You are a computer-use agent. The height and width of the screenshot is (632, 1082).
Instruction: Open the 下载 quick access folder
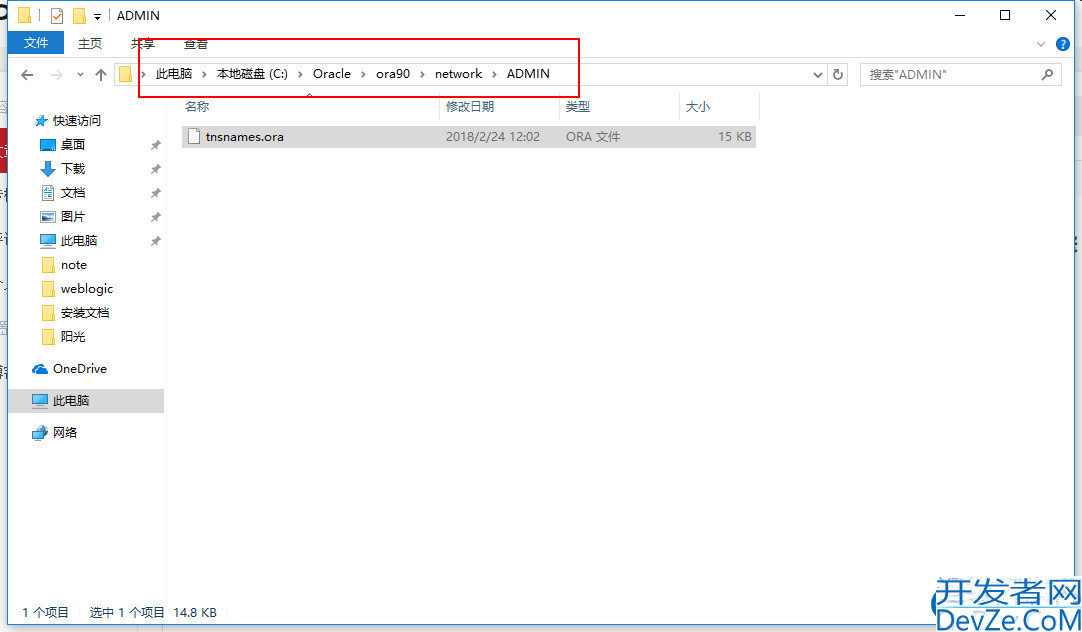pos(73,169)
